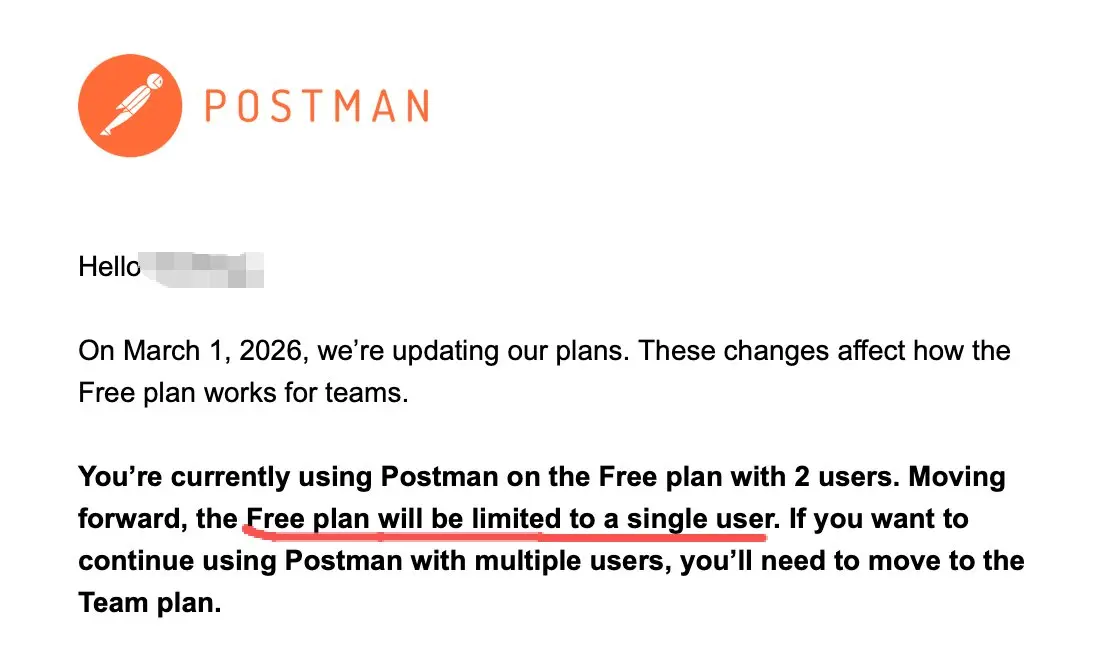Click "you'll need to move to the" text

pyautogui.click(x=852, y=561)
